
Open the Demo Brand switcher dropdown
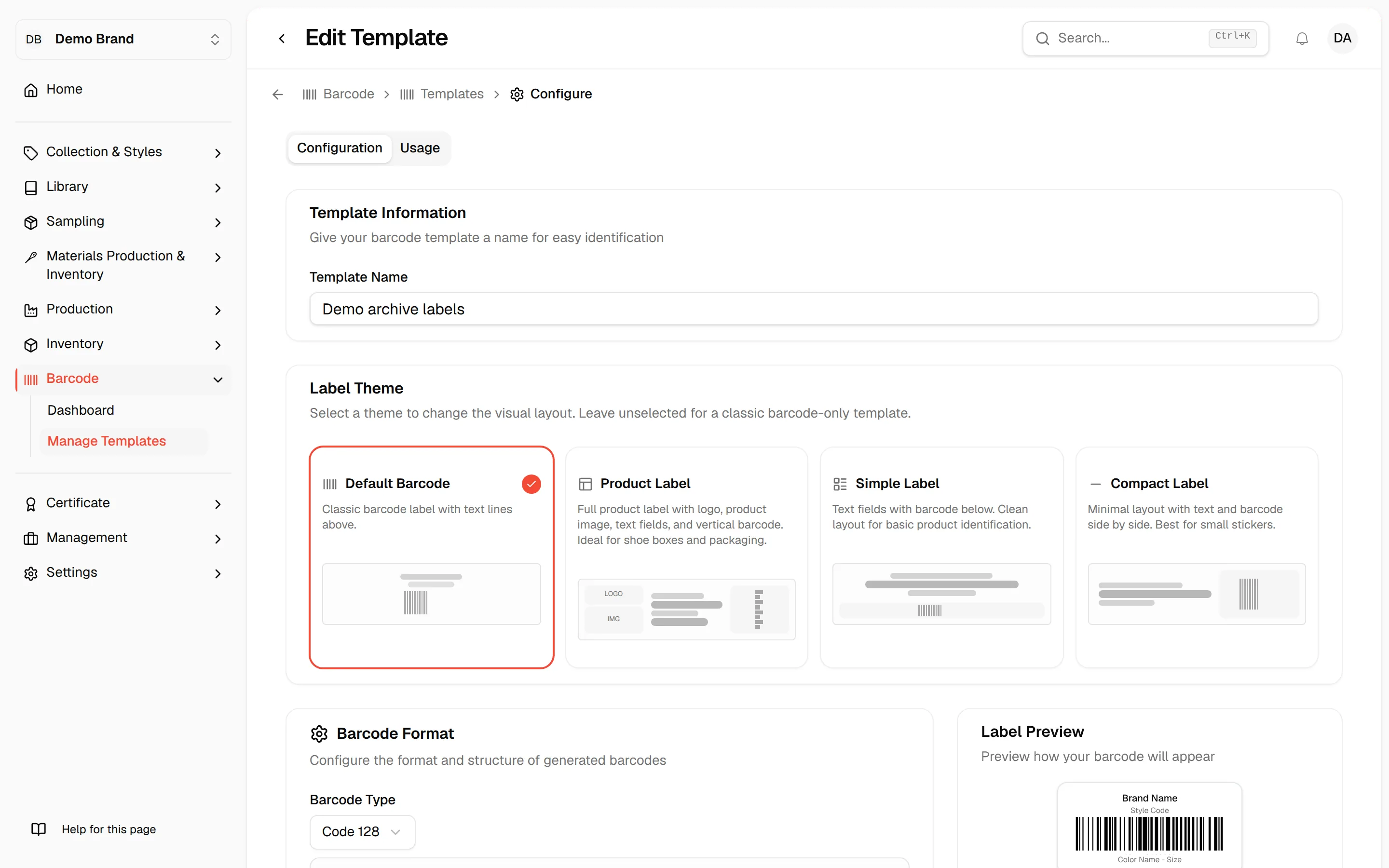pos(123,39)
